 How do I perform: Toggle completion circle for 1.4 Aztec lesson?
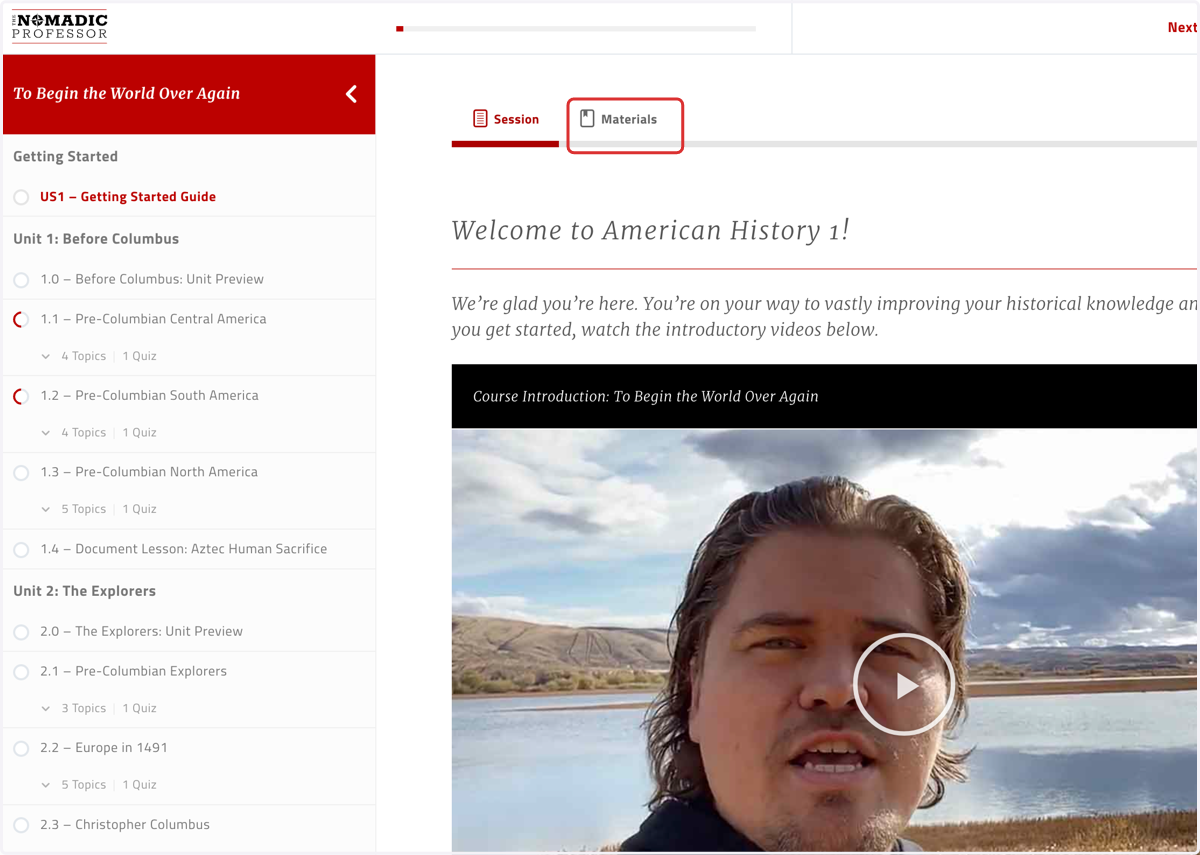(x=21, y=550)
